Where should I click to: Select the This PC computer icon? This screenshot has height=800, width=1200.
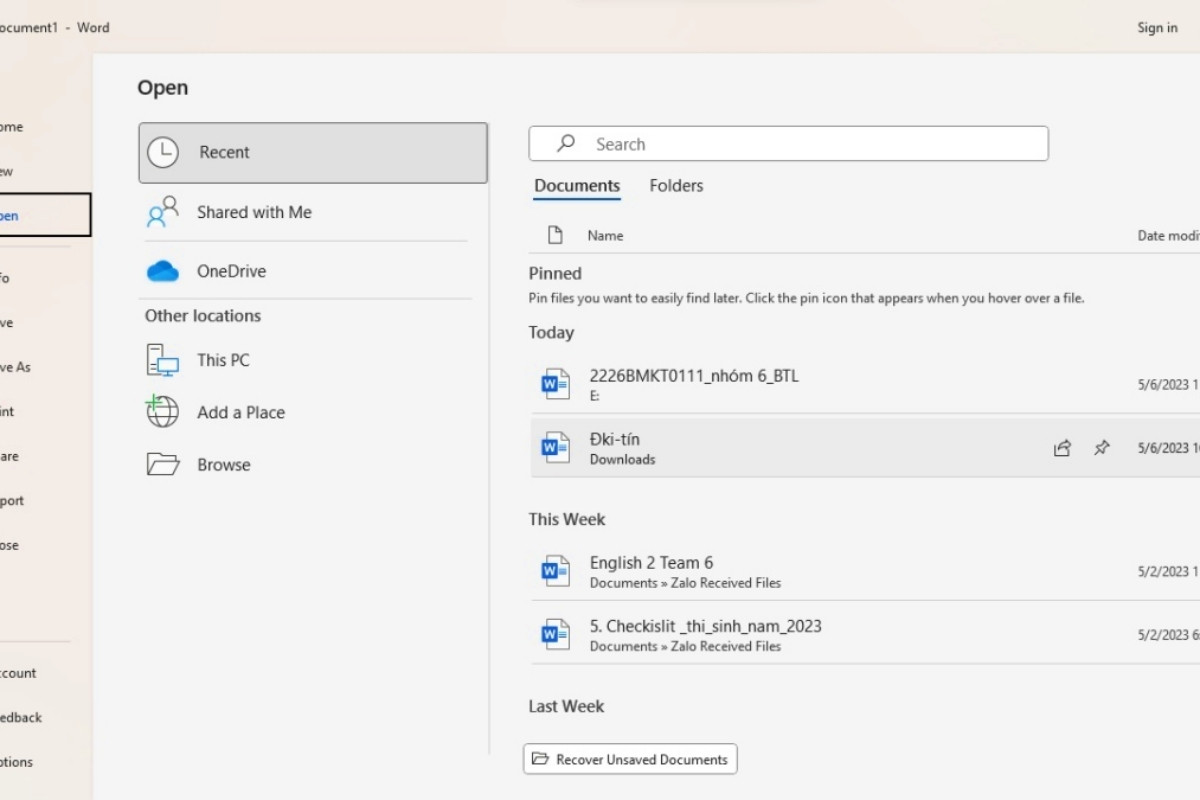[x=163, y=360]
